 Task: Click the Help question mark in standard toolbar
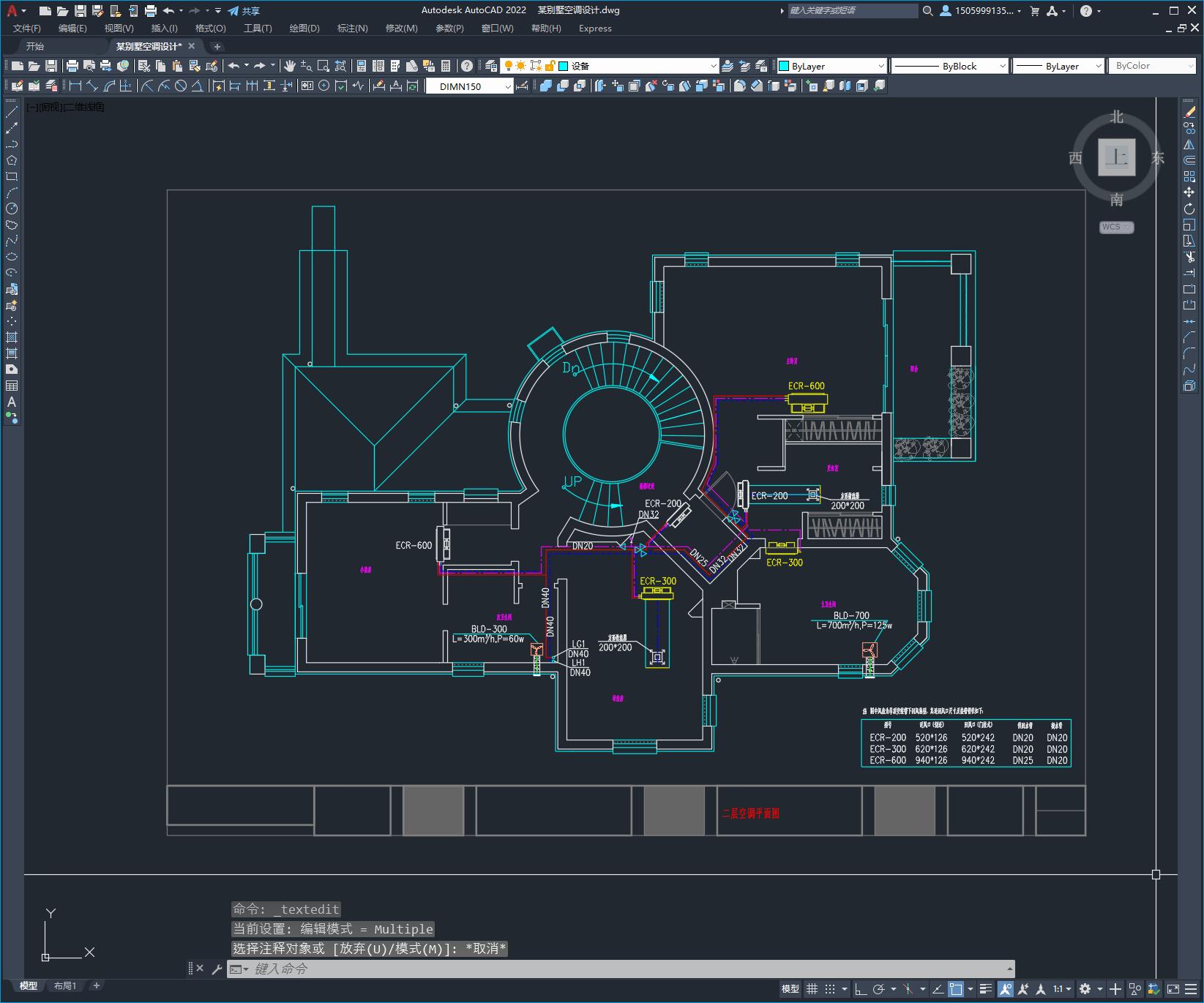click(467, 66)
